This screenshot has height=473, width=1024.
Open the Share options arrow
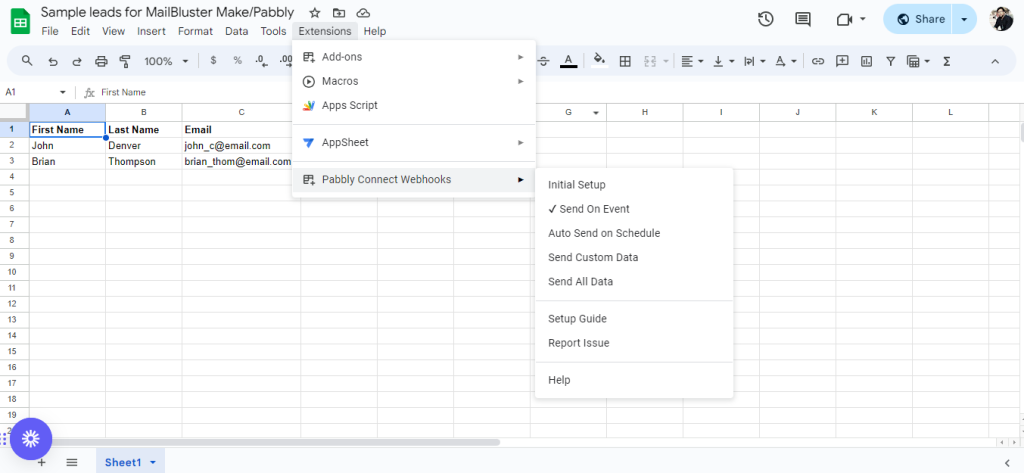[964, 19]
